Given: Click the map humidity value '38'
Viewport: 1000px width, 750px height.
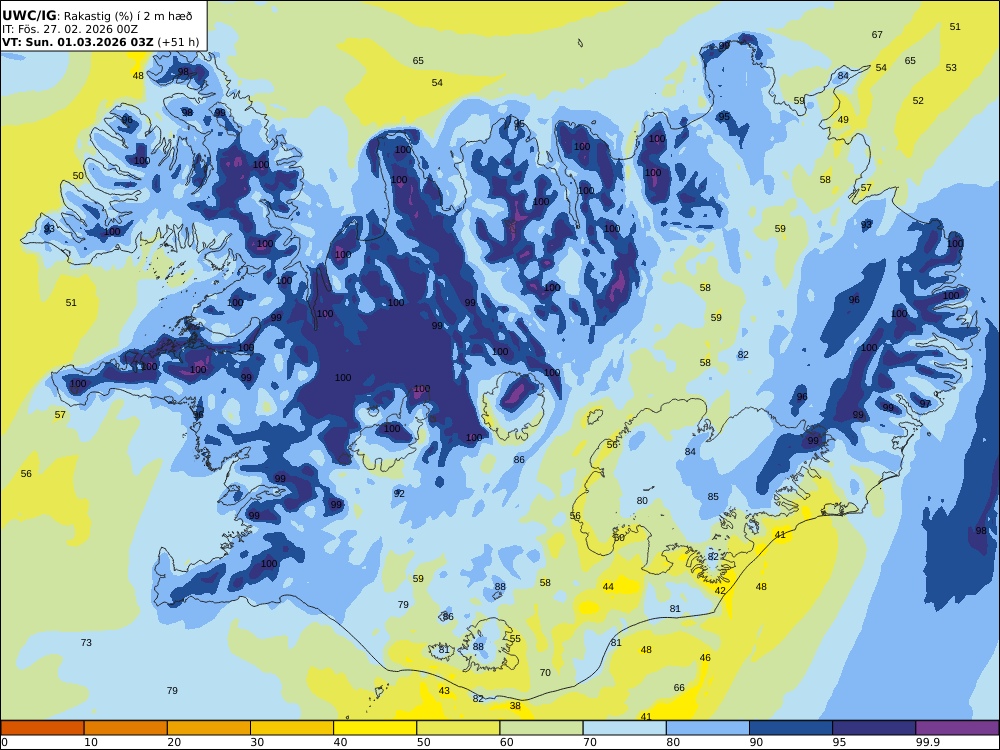Looking at the screenshot, I should (x=515, y=706).
